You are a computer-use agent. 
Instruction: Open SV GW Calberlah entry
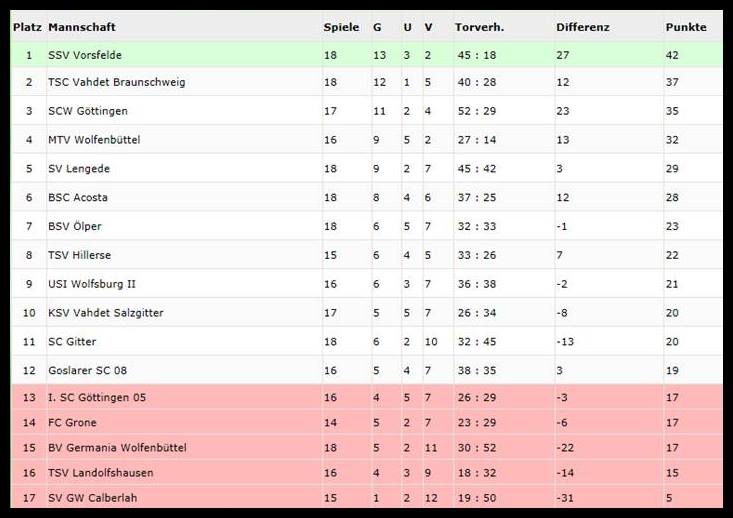point(93,497)
